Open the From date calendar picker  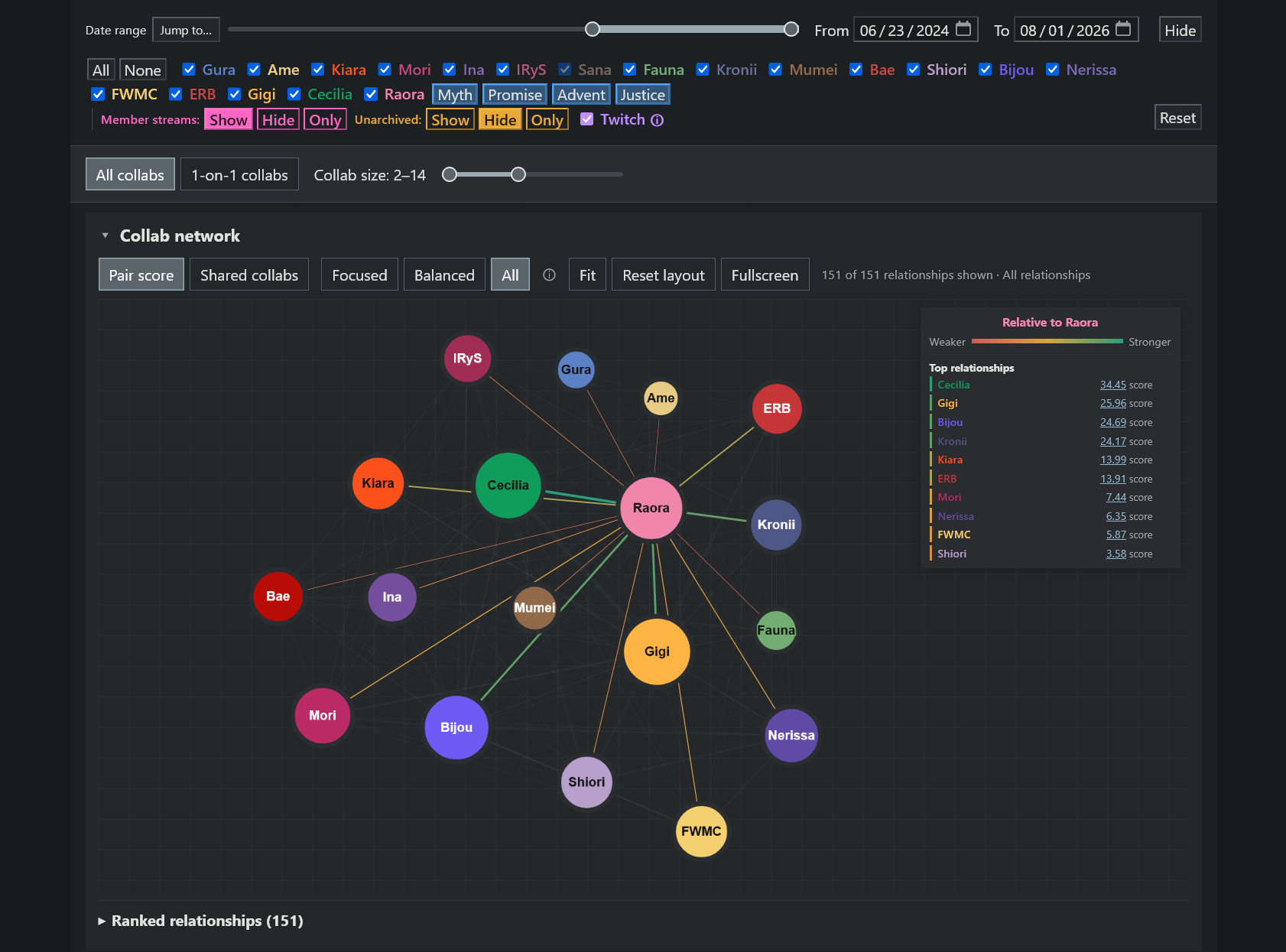pyautogui.click(x=963, y=29)
